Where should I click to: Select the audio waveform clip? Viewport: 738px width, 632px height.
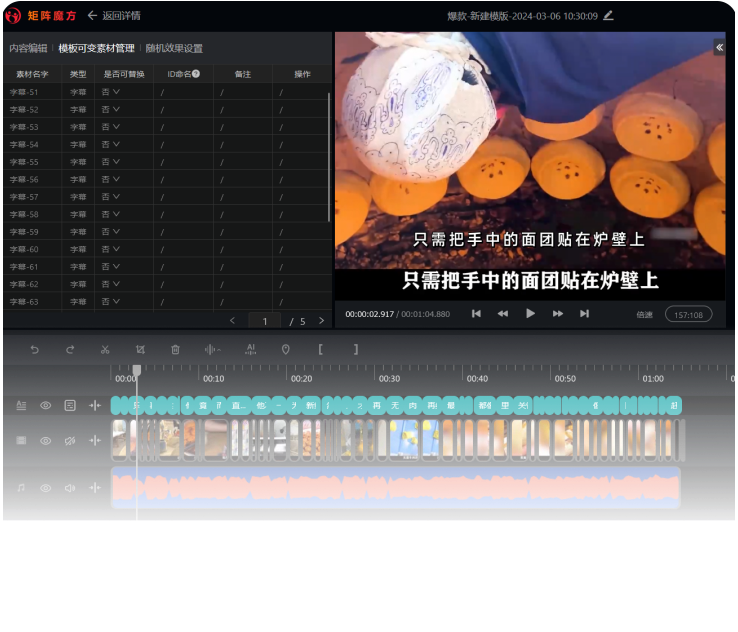pos(396,488)
